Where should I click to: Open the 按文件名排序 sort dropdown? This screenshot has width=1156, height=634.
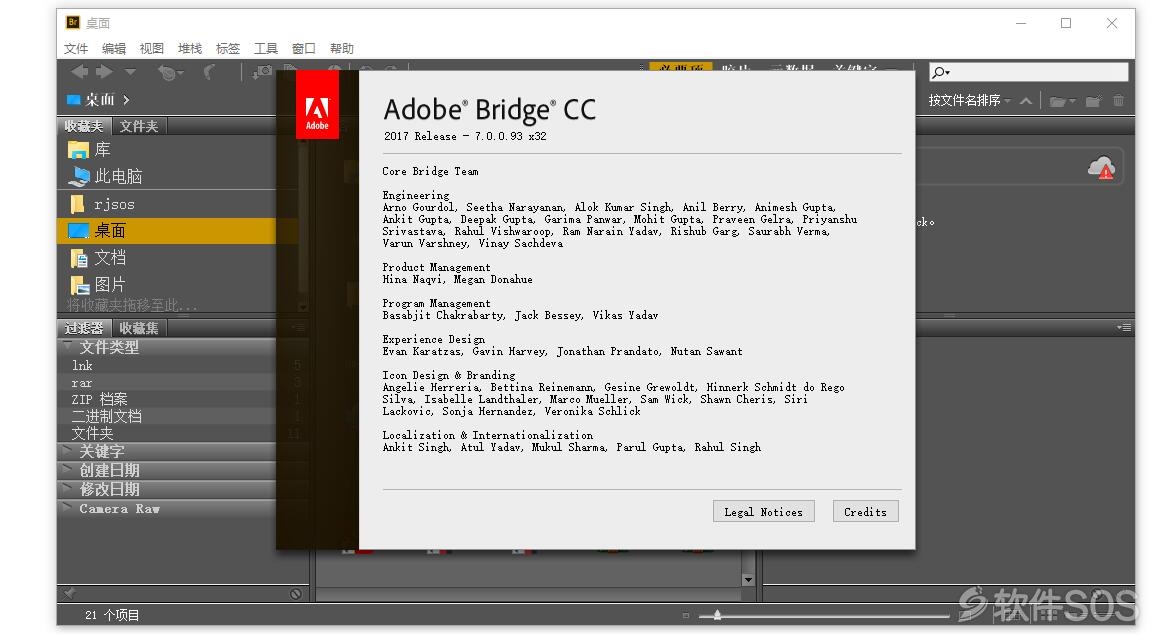pyautogui.click(x=969, y=100)
